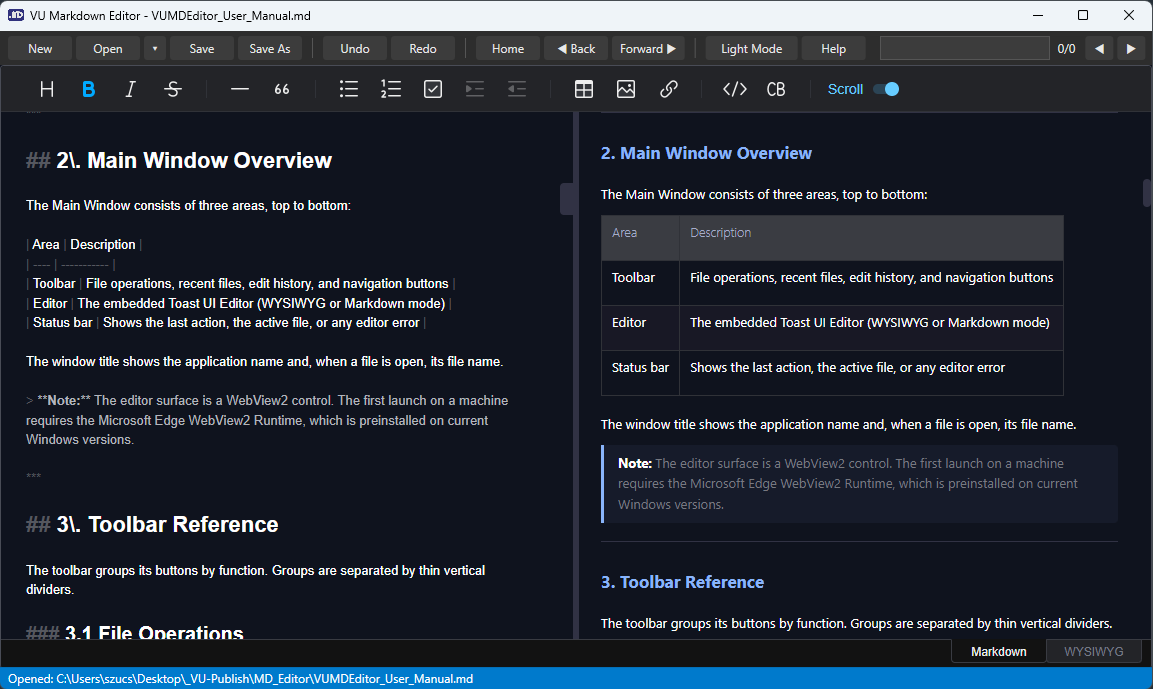Screen dimensions: 1153x689
Task: Insert task checklist icon
Action: pos(433,89)
